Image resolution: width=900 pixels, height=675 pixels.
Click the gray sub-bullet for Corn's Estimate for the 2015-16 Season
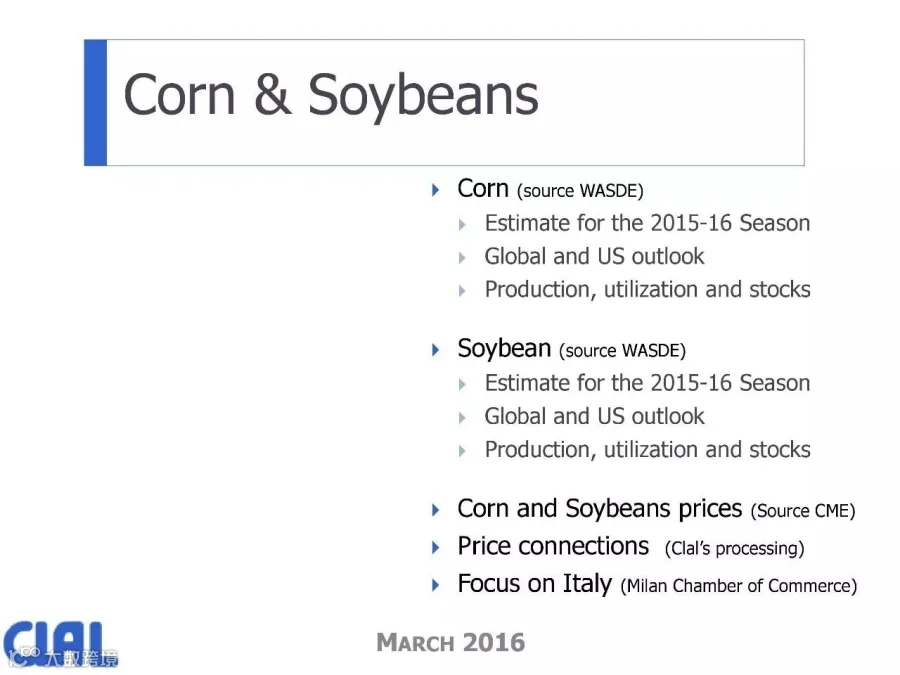(463, 224)
